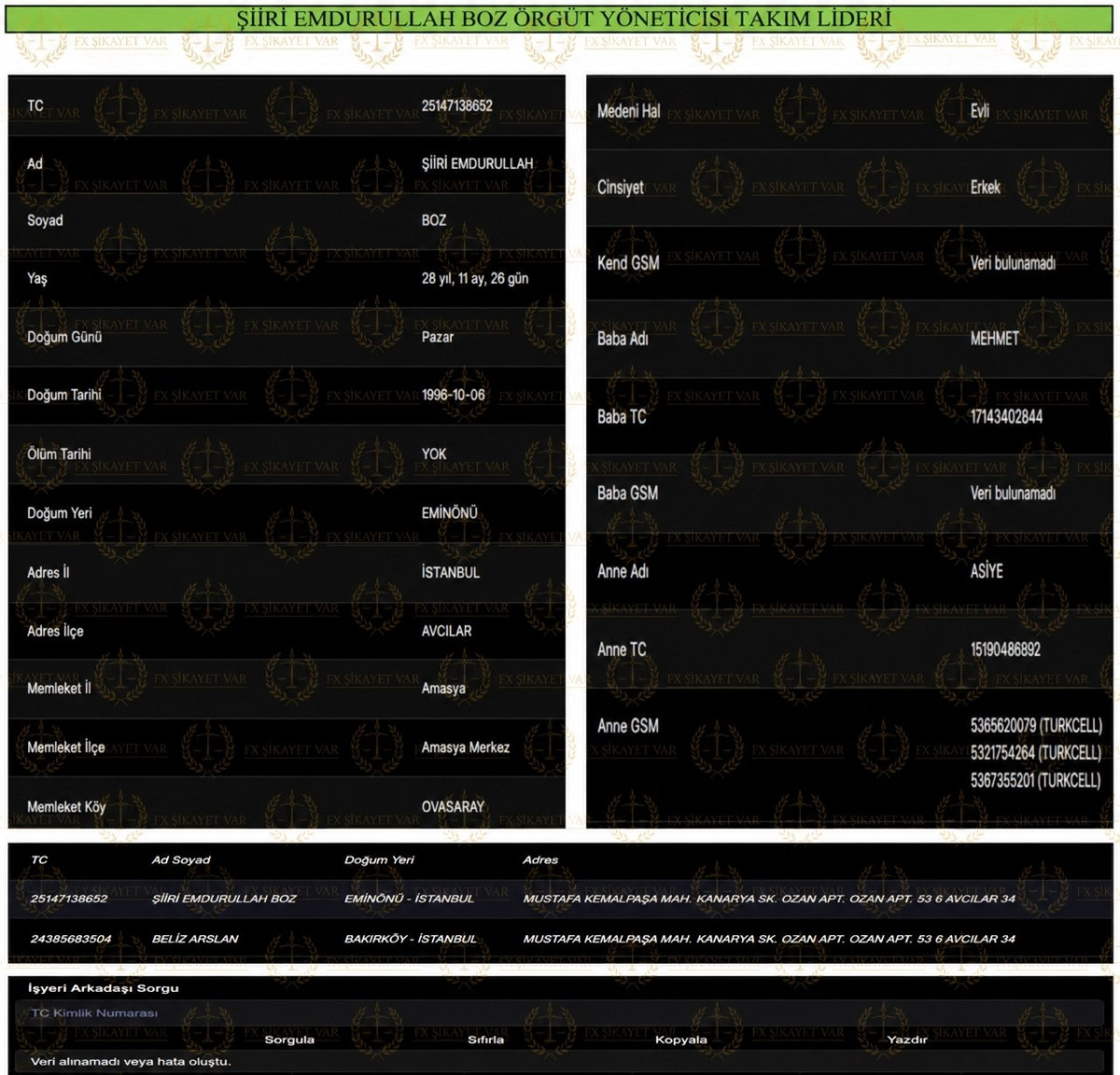Click the "Doğum Tarihi" label
The width and height of the screenshot is (1120, 1075).
click(x=63, y=395)
